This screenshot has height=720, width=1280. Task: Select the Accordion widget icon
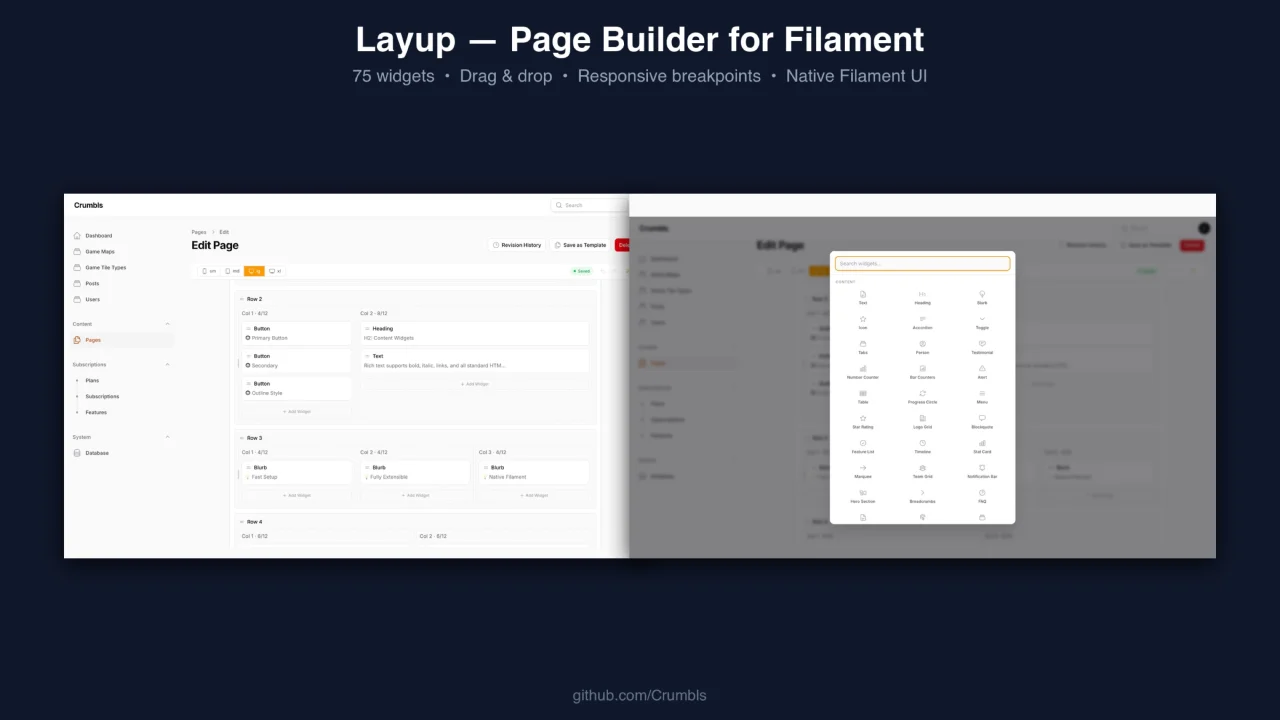(920, 324)
